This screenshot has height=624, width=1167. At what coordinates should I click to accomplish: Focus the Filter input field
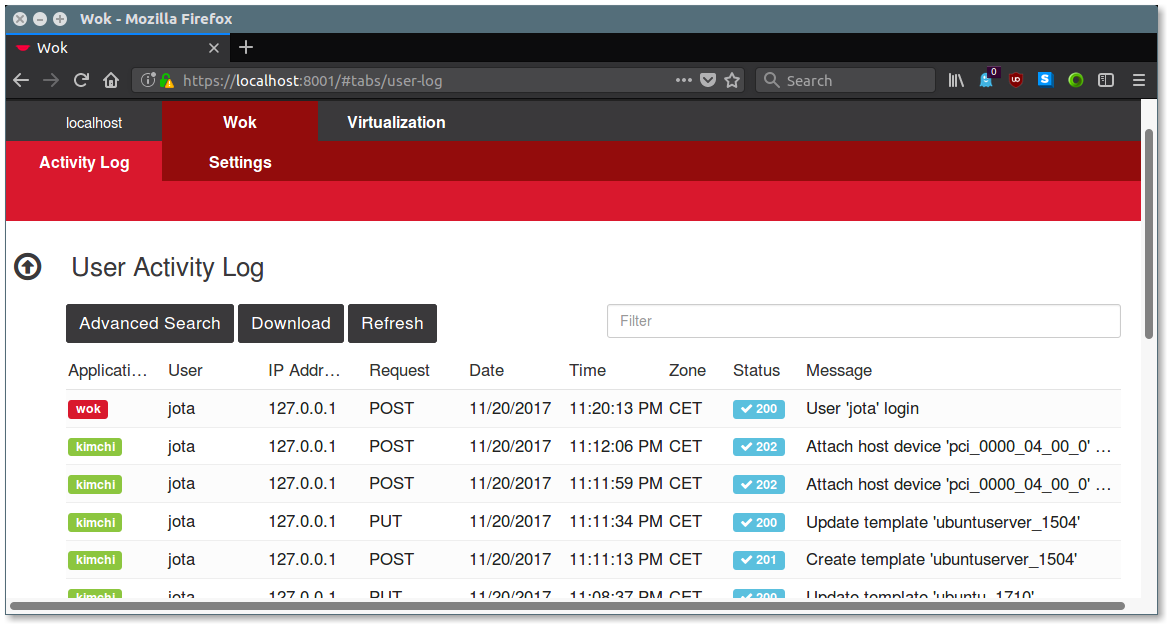[863, 321]
